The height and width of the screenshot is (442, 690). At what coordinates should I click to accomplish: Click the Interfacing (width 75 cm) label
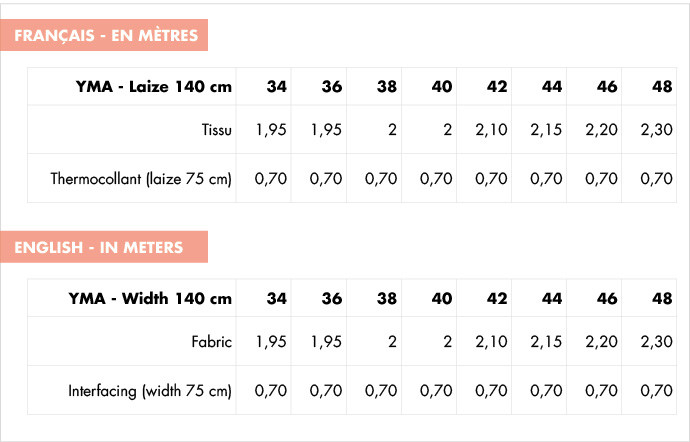[150, 391]
